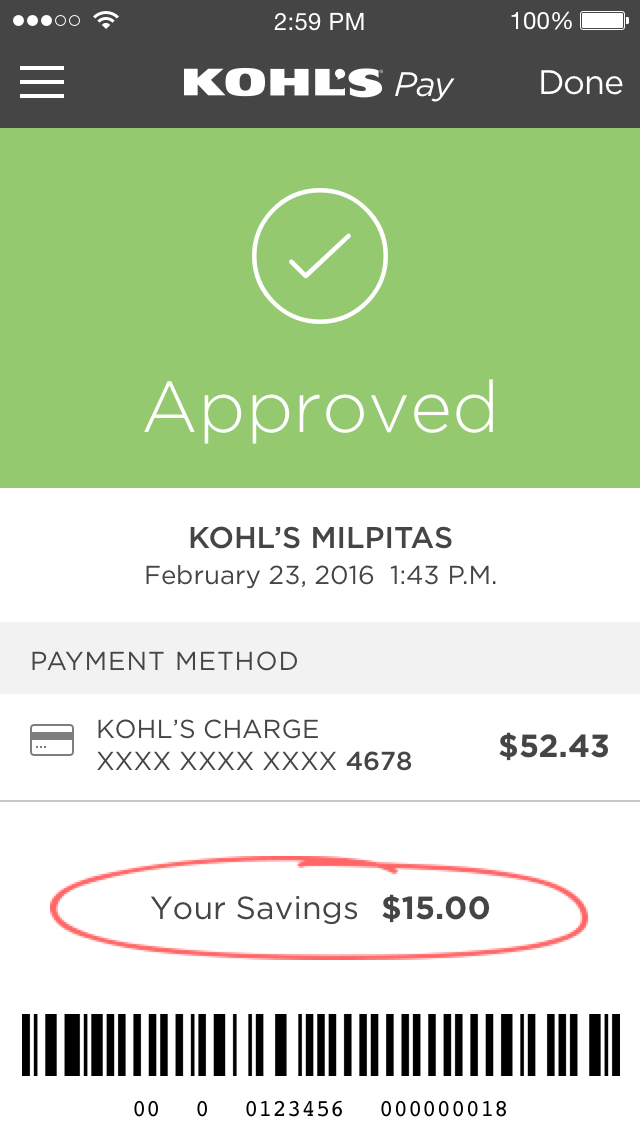The image size is (640, 1136).
Task: Tap the Done button
Action: point(581,83)
